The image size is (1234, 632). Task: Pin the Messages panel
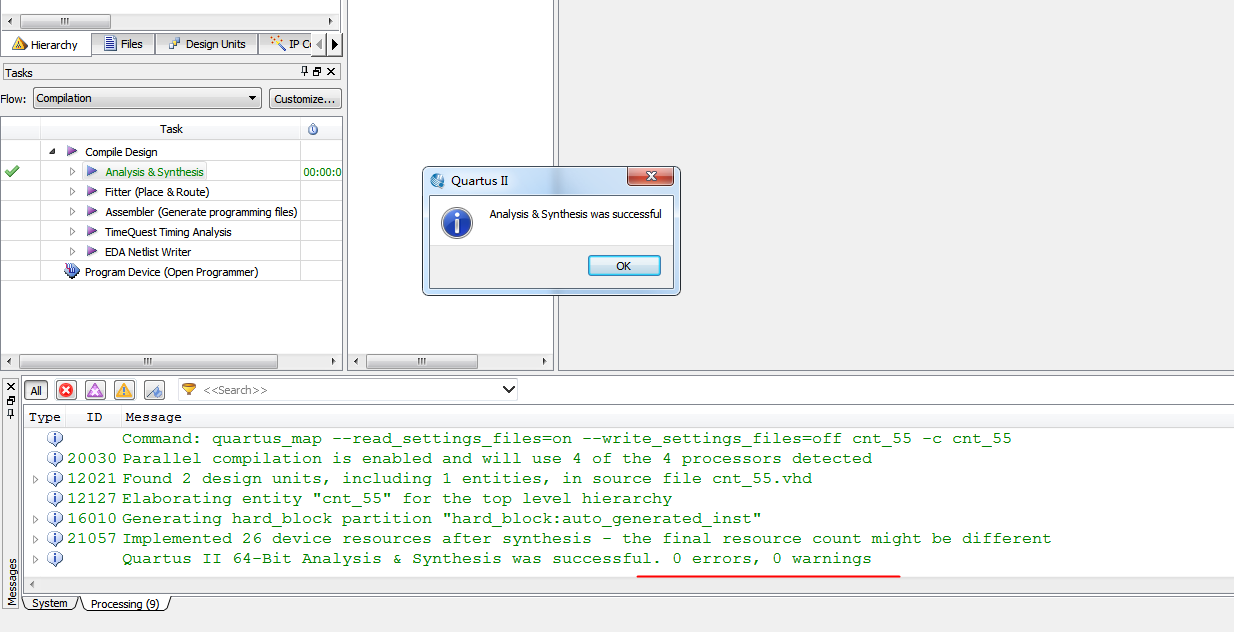[11, 412]
